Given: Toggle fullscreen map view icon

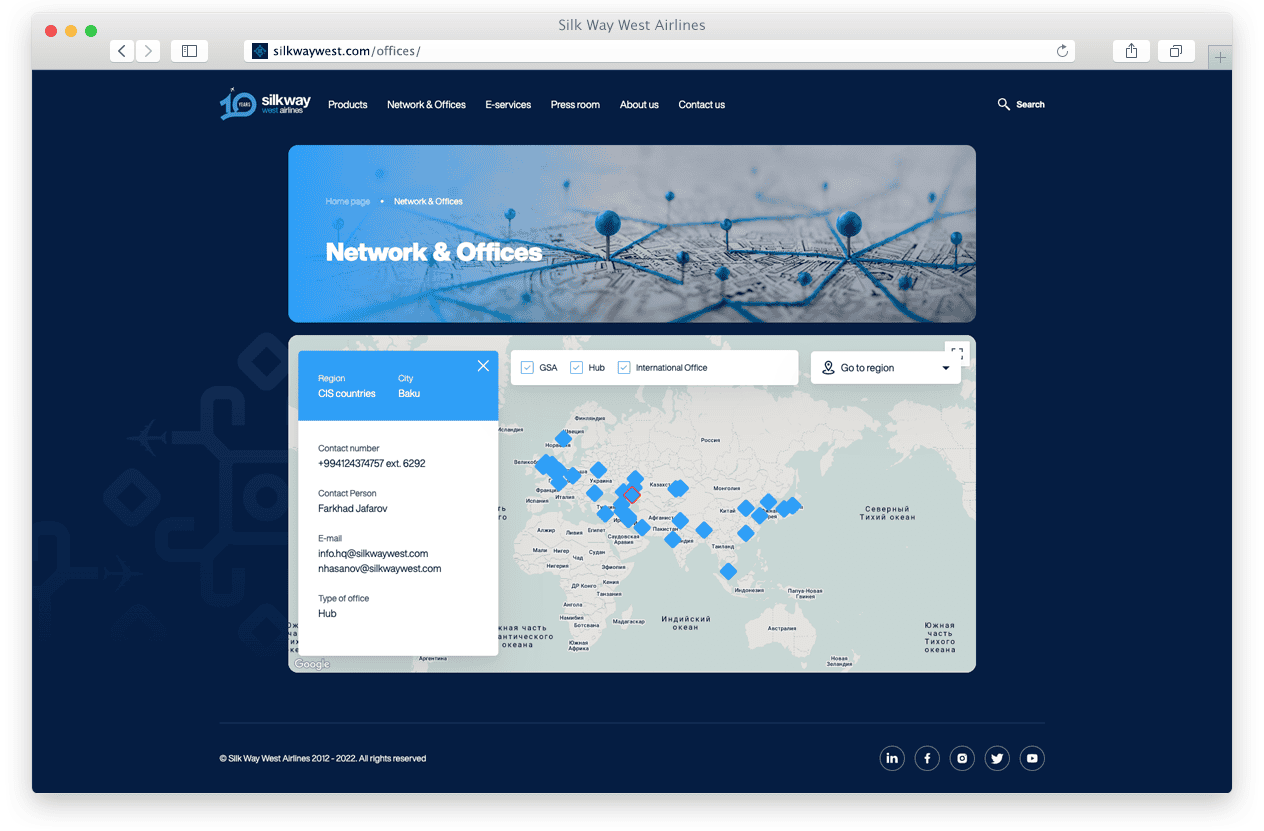Looking at the screenshot, I should point(957,354).
